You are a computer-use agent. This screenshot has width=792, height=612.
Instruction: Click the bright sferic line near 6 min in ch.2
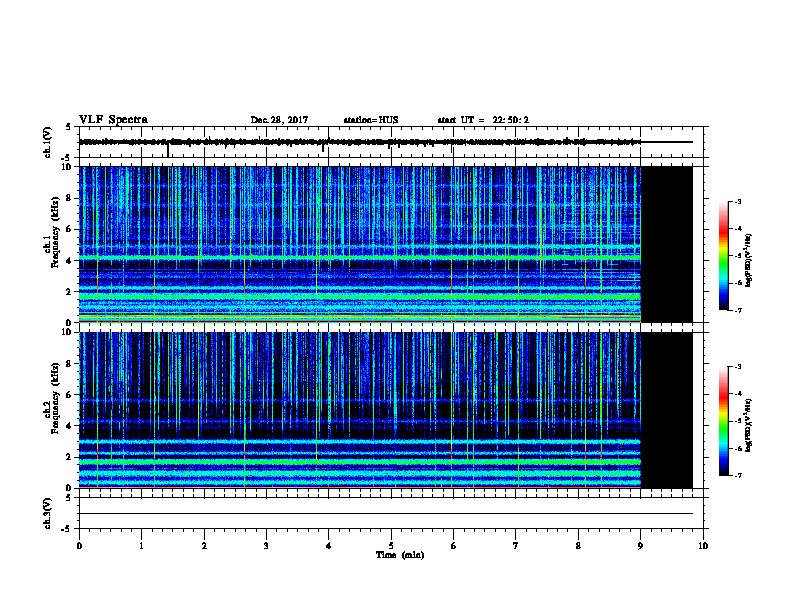pos(451,410)
